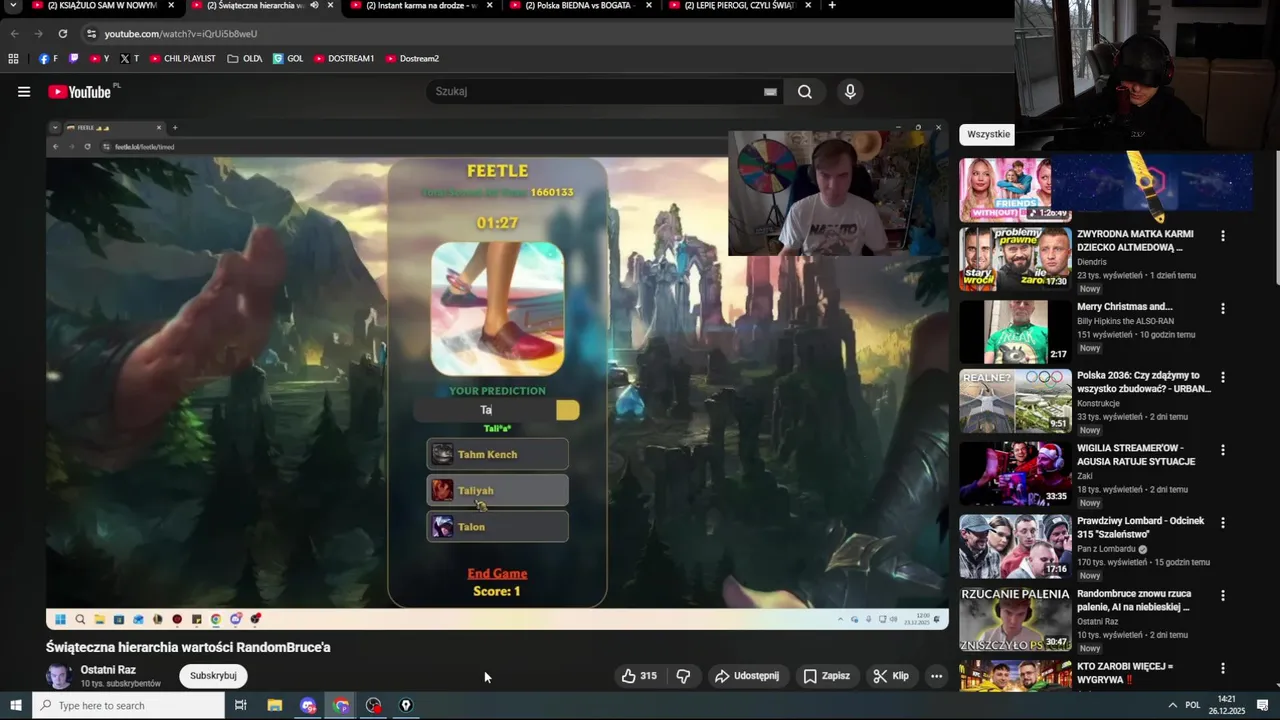Dislike the video with thumbs-down
Image resolution: width=1280 pixels, height=720 pixels.
click(x=684, y=676)
